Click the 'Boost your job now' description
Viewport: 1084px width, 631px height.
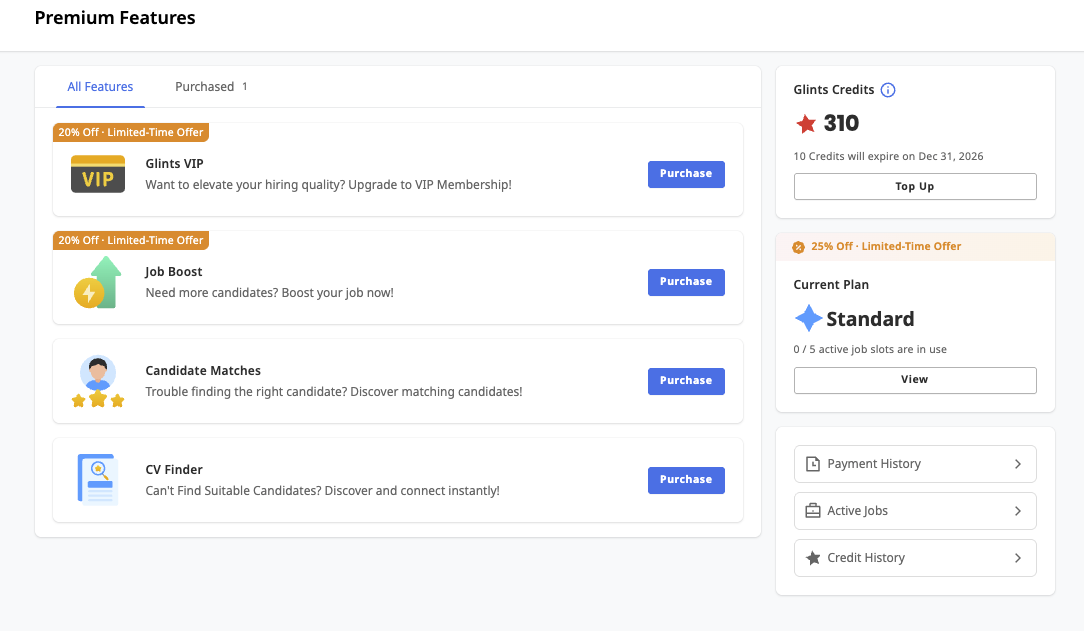(x=270, y=293)
